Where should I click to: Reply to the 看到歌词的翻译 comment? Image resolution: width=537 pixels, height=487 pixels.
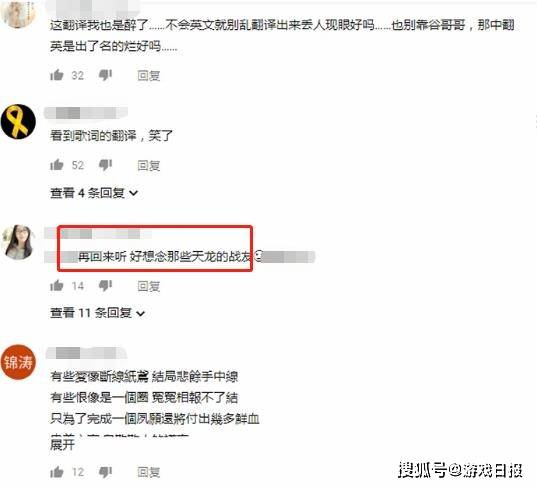(149, 166)
